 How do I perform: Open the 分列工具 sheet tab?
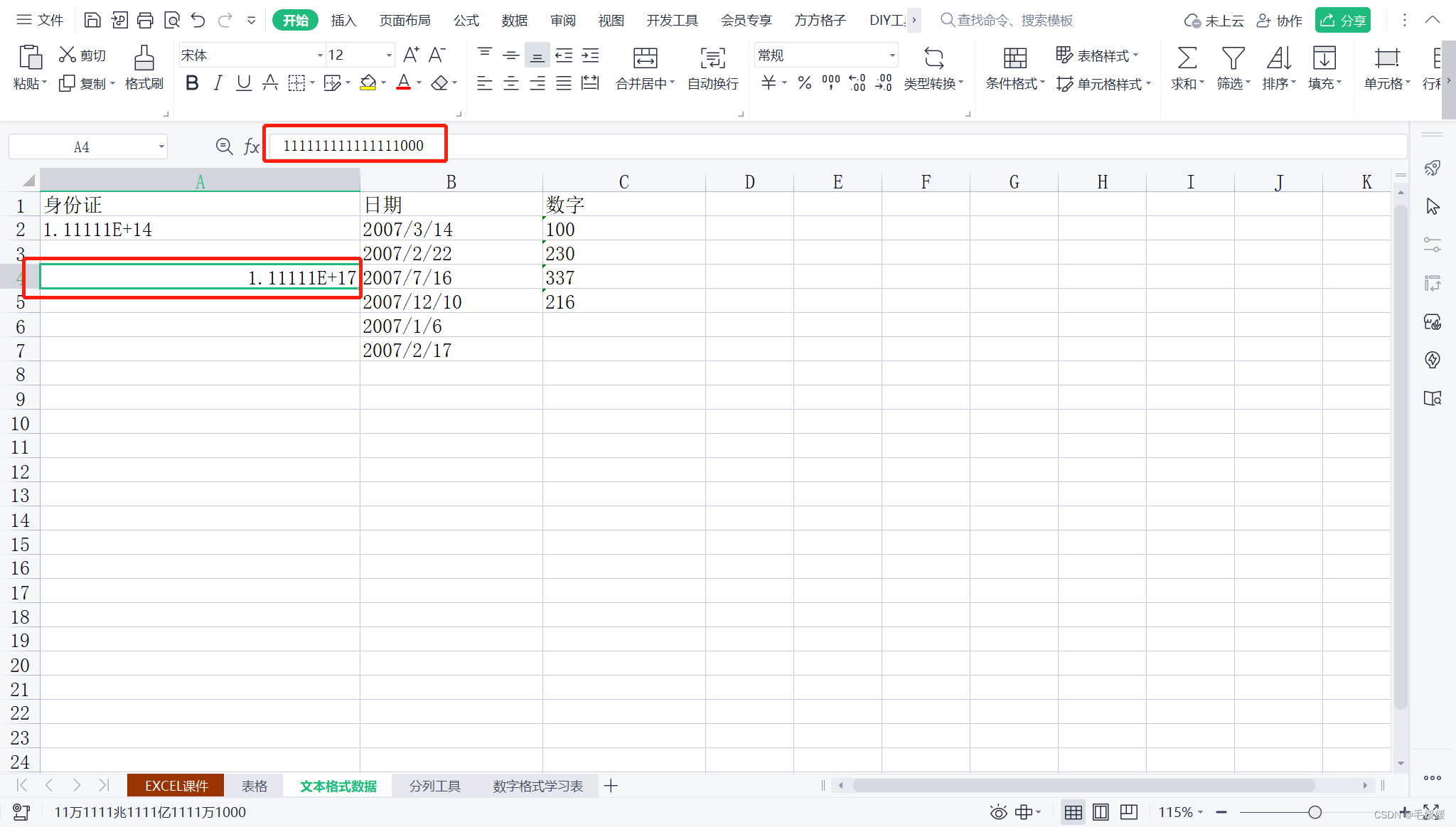point(434,786)
